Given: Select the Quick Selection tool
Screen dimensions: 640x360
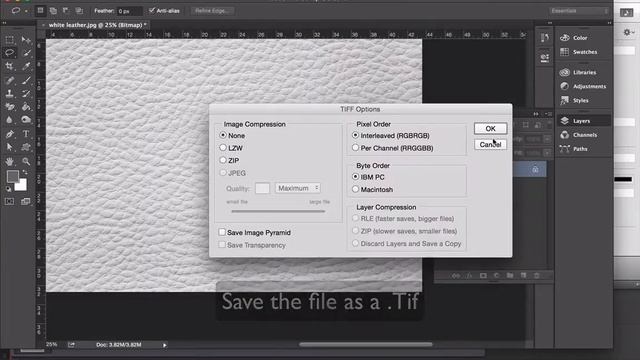Looking at the screenshot, I should click(x=26, y=53).
